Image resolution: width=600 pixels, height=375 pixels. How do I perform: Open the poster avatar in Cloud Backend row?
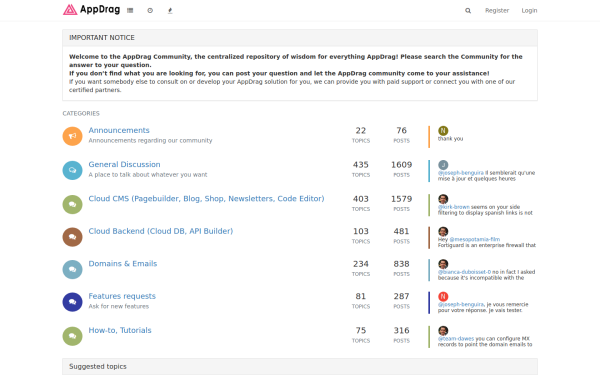pos(443,232)
